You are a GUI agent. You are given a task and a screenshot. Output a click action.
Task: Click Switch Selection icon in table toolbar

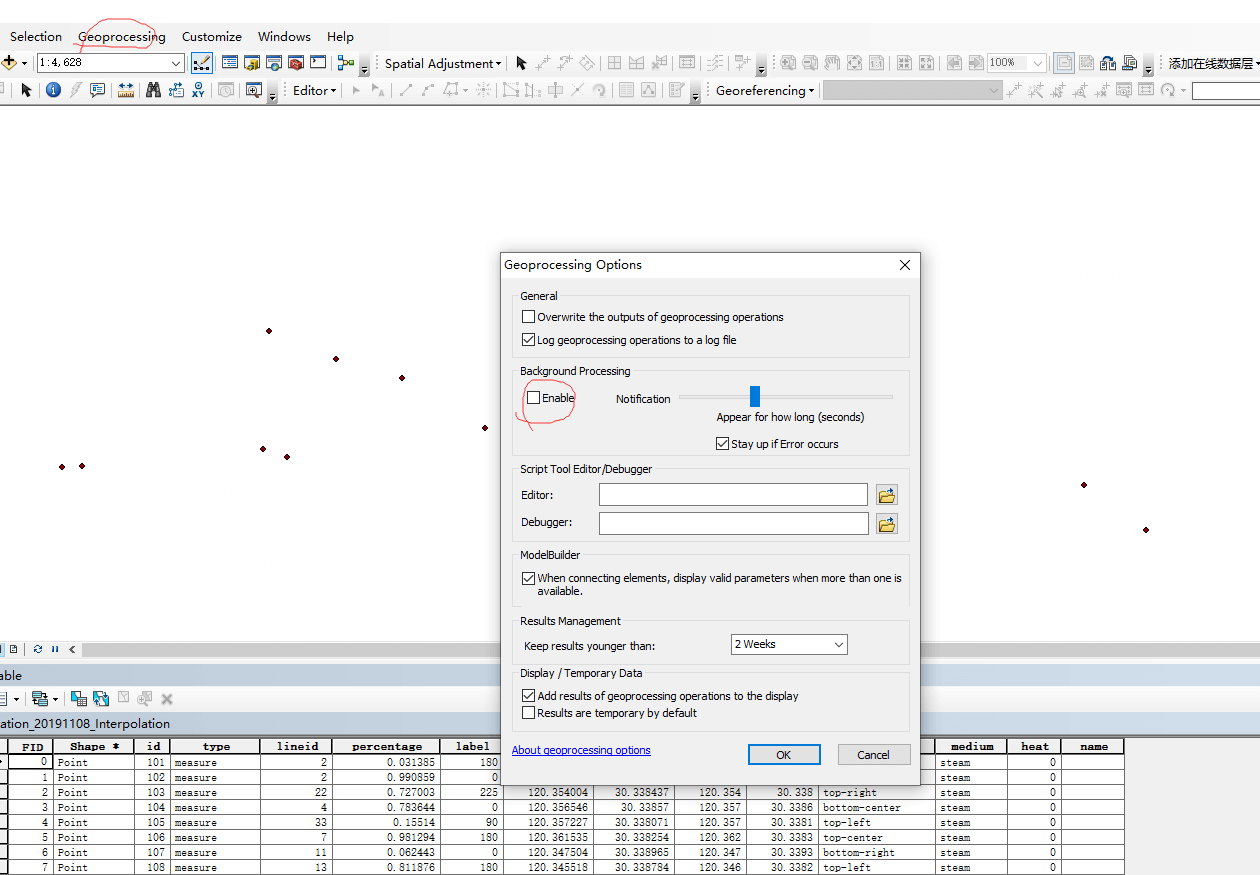coord(101,699)
